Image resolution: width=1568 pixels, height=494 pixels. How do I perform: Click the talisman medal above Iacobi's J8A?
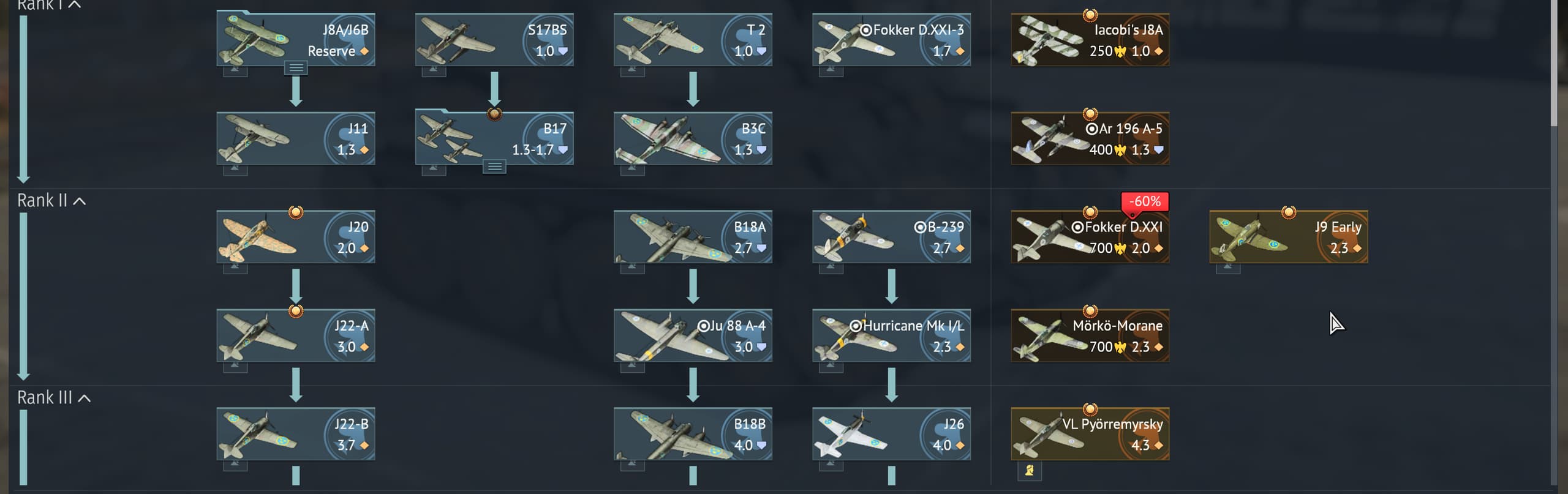coord(1090,15)
